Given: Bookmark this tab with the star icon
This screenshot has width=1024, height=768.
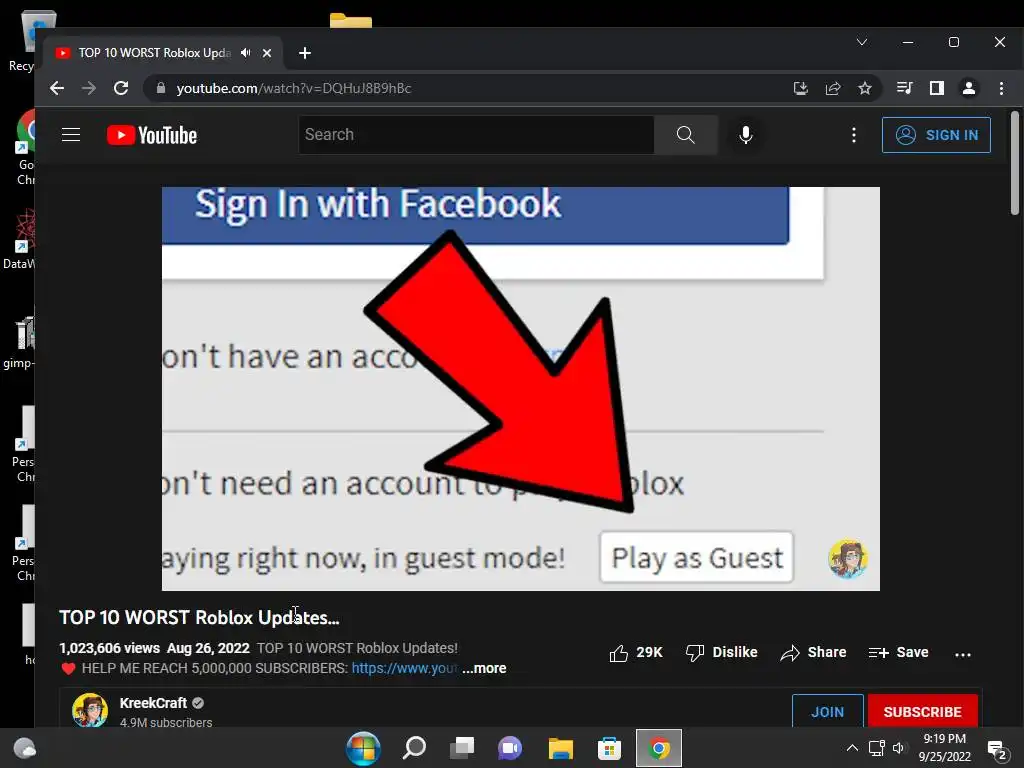Looking at the screenshot, I should 865,88.
